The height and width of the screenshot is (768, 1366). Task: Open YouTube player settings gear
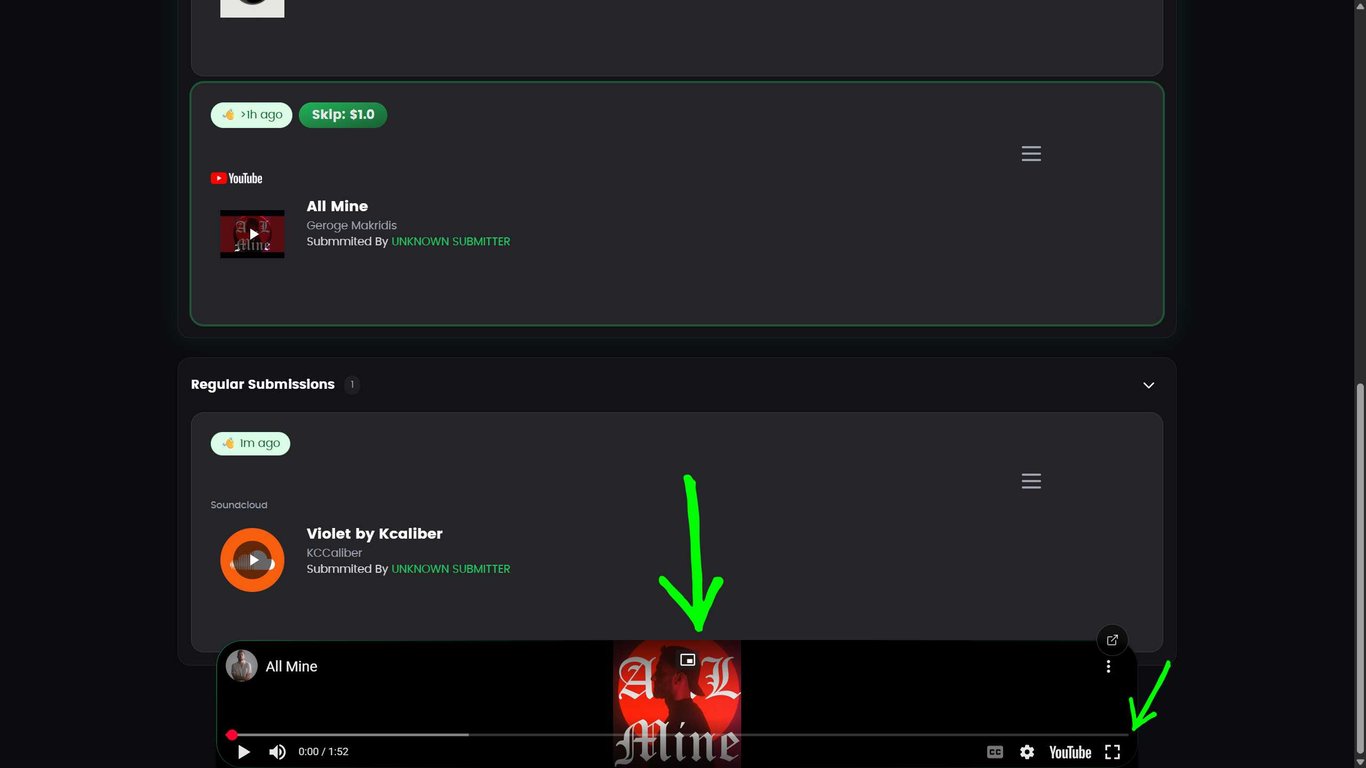click(1027, 752)
